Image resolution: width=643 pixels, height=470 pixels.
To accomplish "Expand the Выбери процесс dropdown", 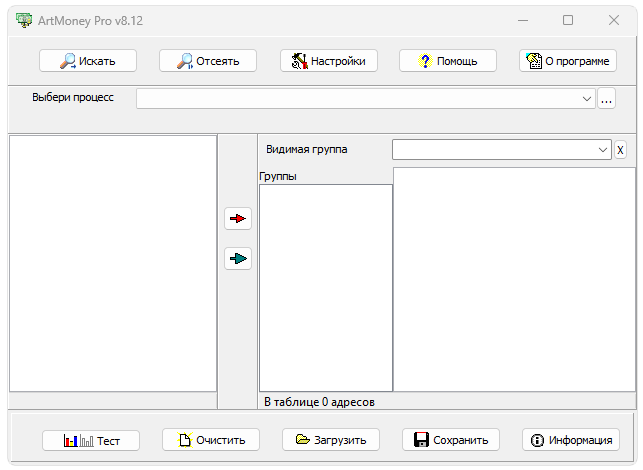I will [586, 99].
